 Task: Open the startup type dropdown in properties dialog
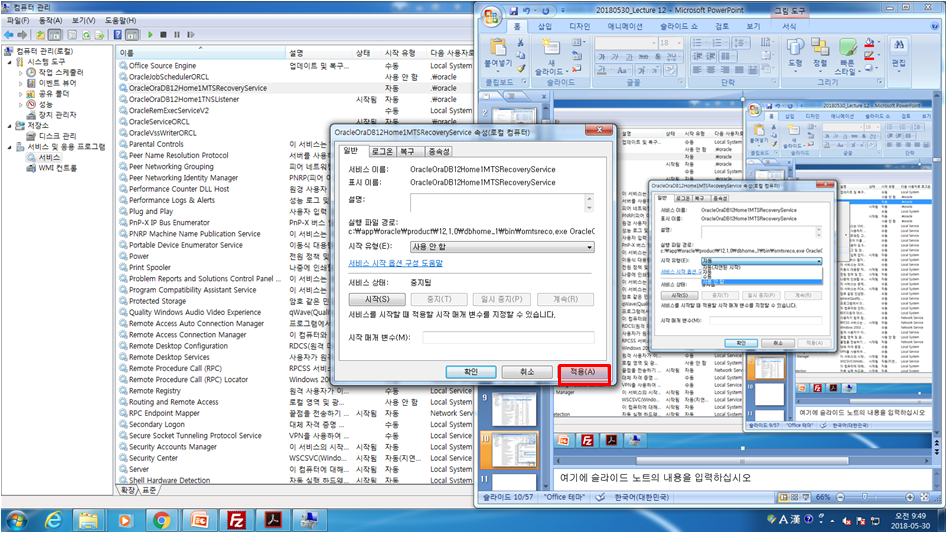pos(589,247)
